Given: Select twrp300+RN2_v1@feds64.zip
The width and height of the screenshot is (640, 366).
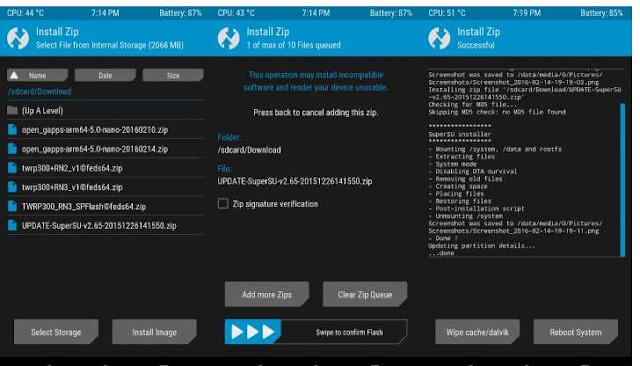Looking at the screenshot, I should [x=105, y=168].
